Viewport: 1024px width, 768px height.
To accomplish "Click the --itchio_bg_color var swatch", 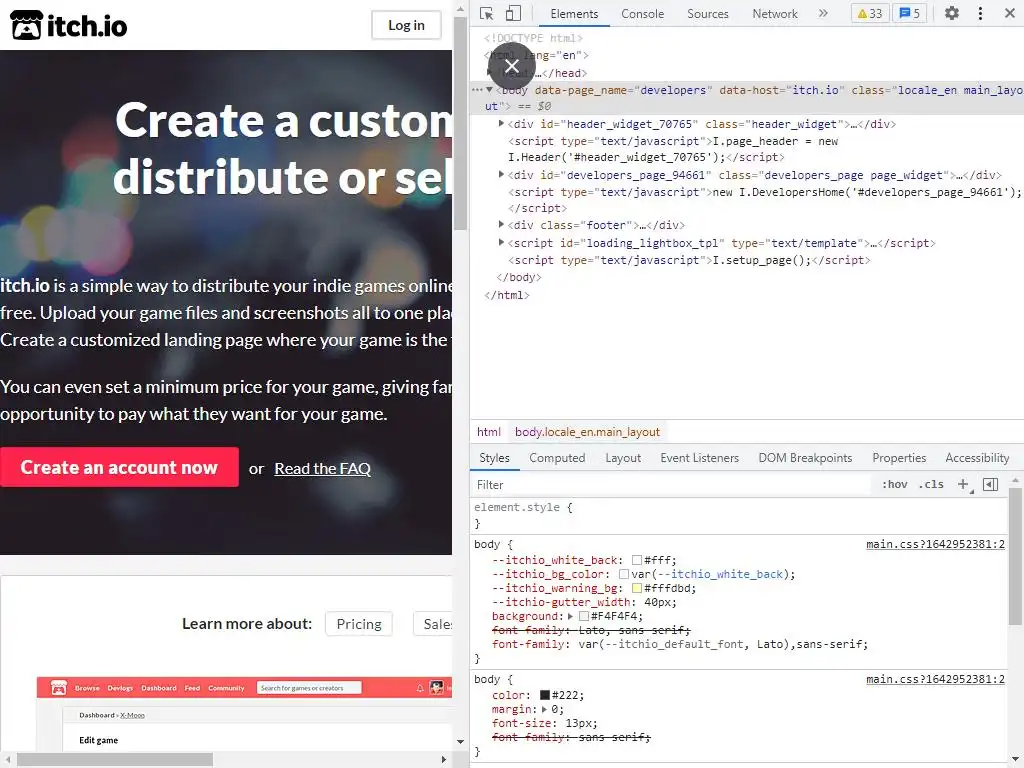I will click(x=624, y=575).
